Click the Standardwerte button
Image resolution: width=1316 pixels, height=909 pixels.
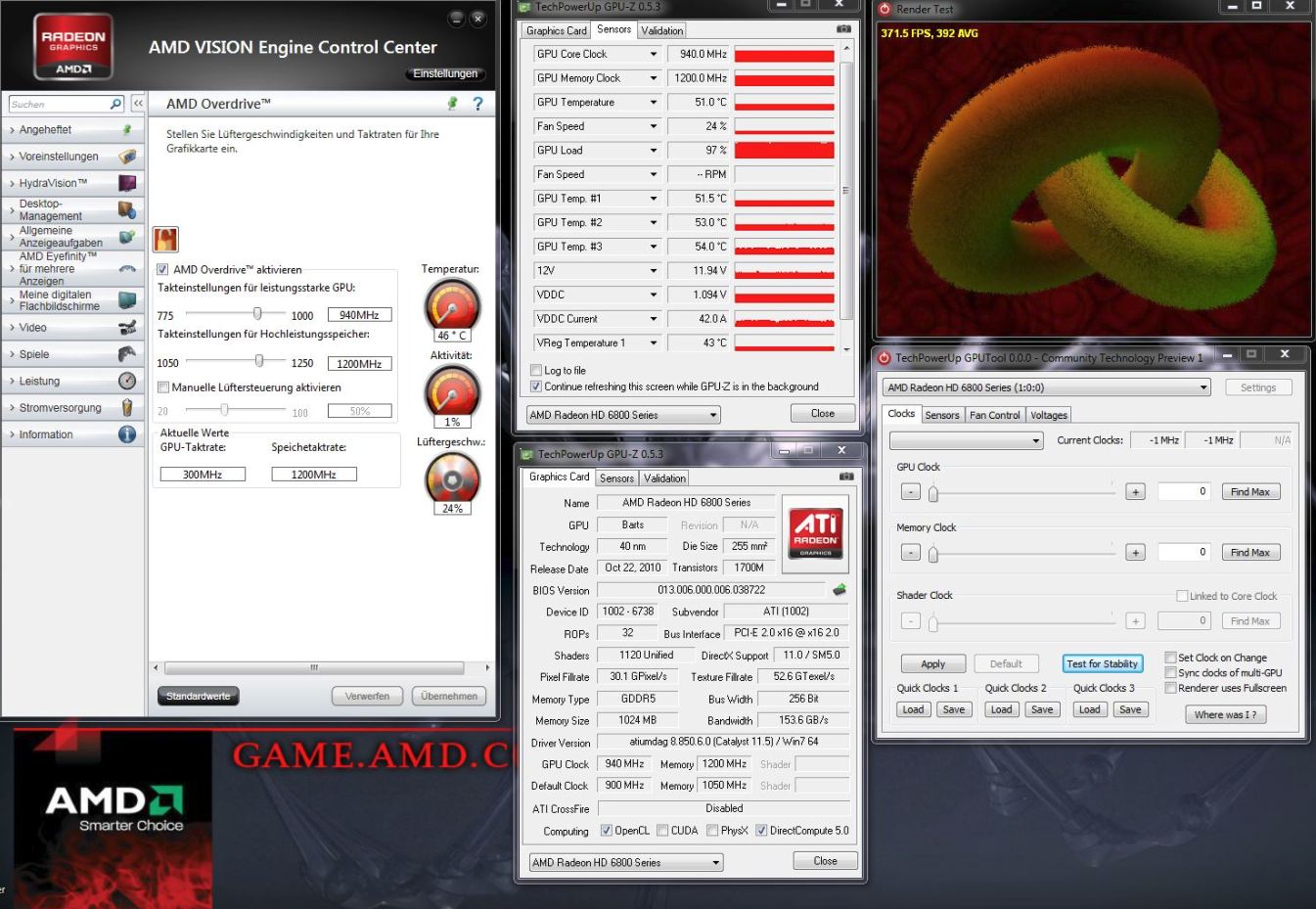(198, 697)
